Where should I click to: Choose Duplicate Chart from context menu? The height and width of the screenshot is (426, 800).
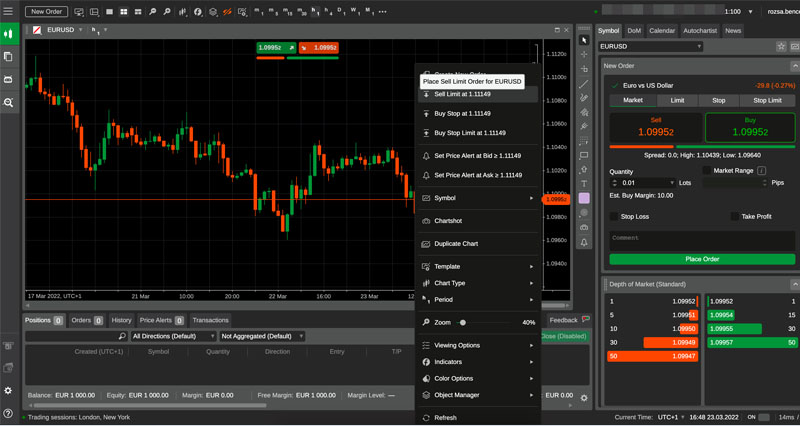[478, 244]
